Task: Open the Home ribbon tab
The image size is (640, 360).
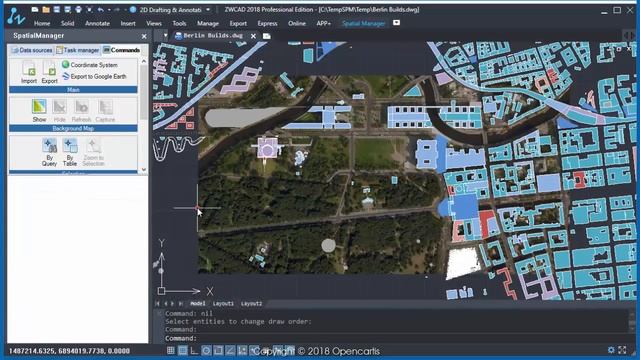Action: tap(42, 23)
